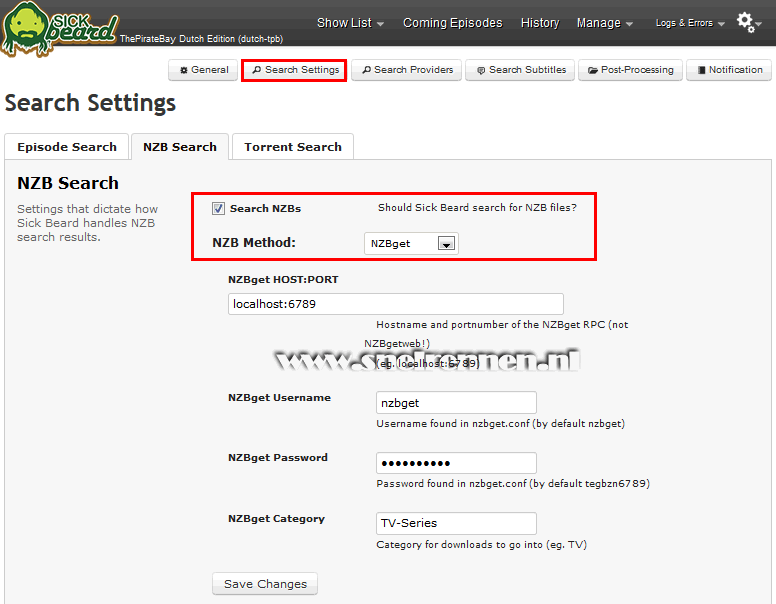Expand the Logs & Errors menu

690,23
